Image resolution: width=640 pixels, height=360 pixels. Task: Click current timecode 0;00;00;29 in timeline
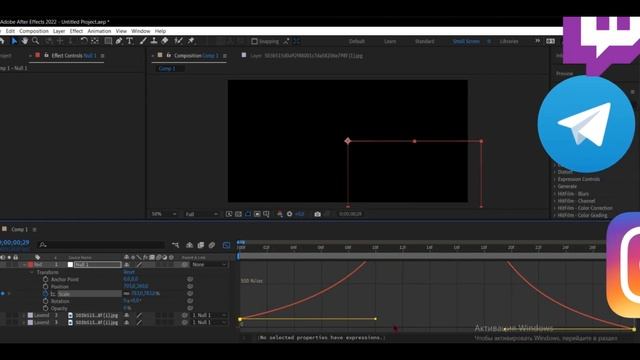(15, 242)
